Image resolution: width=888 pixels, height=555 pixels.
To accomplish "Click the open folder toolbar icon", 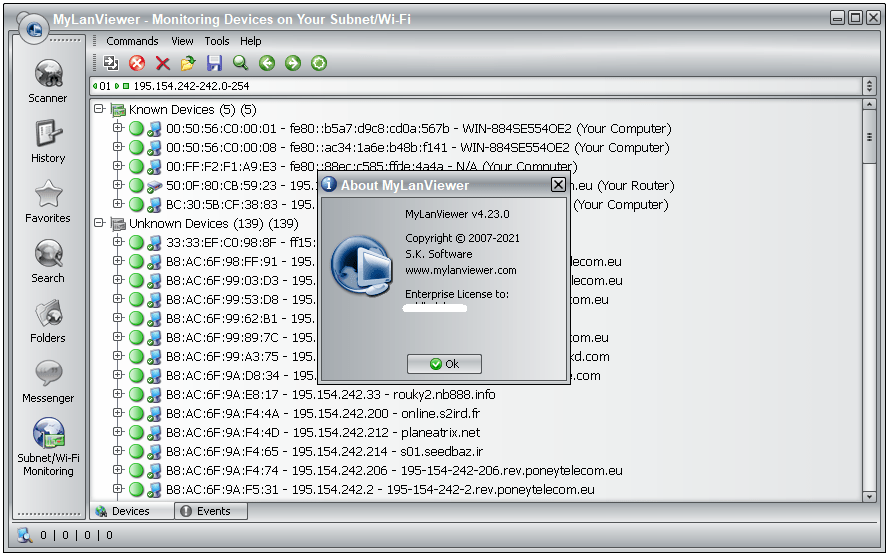I will (x=188, y=63).
